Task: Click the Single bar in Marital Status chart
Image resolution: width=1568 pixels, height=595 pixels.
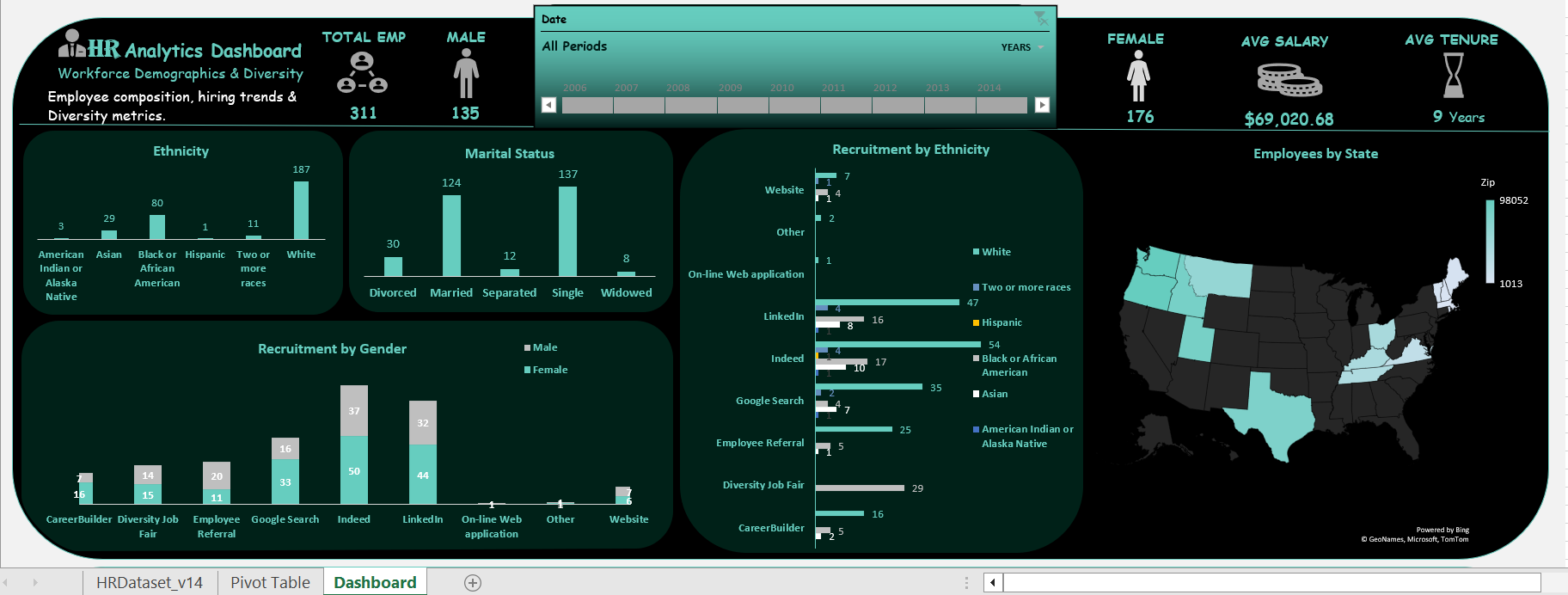Action: pos(567,230)
